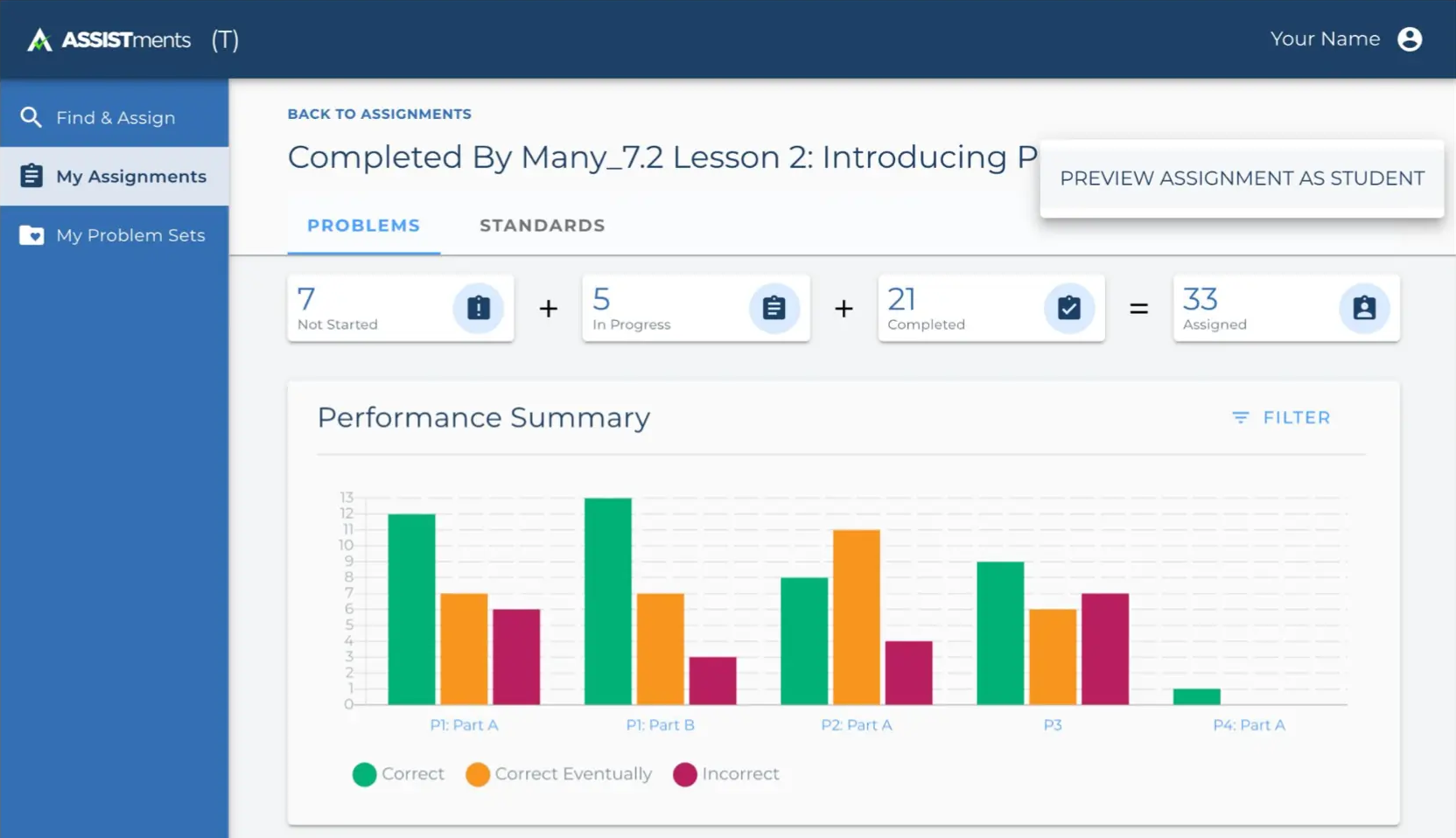This screenshot has width=1456, height=838.
Task: Click the Not Started card icon
Action: pos(478,308)
